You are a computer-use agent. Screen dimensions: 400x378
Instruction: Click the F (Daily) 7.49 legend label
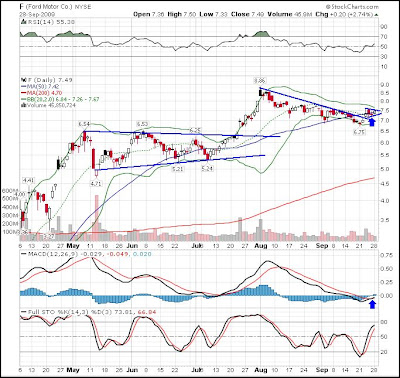[x=50, y=80]
